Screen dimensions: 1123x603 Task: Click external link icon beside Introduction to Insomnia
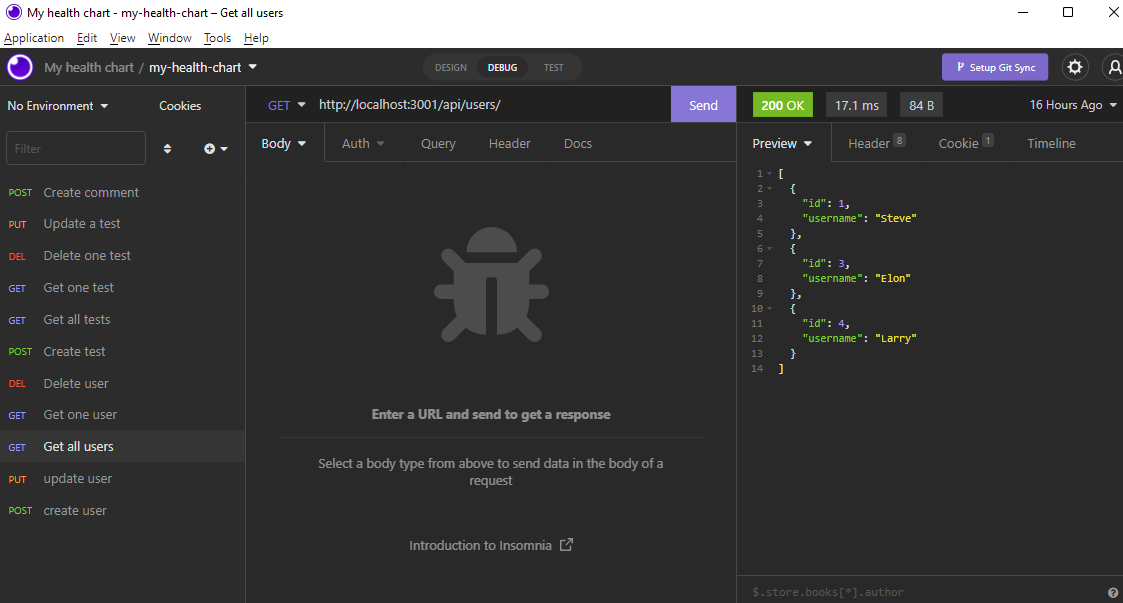[566, 545]
